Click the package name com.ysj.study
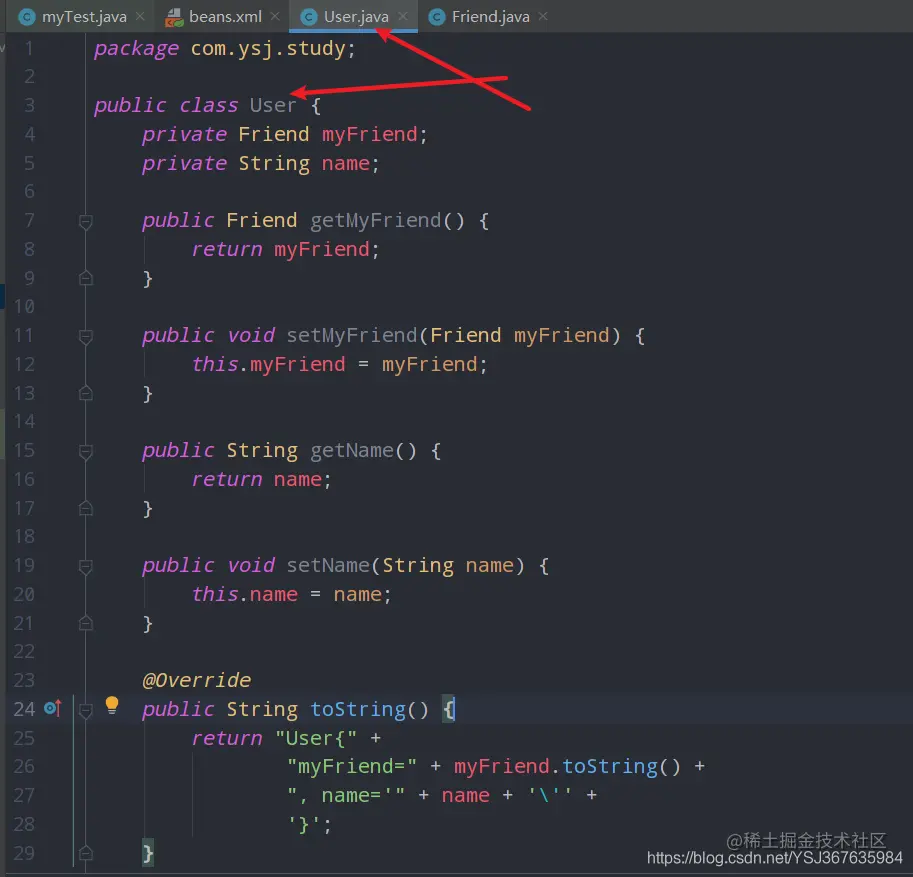The image size is (913, 877). (268, 49)
